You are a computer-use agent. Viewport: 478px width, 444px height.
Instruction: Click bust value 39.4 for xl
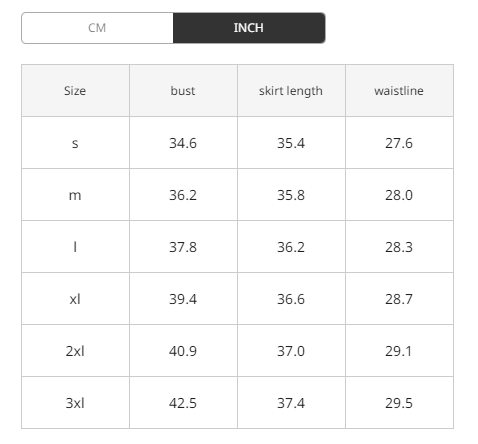[x=183, y=299]
